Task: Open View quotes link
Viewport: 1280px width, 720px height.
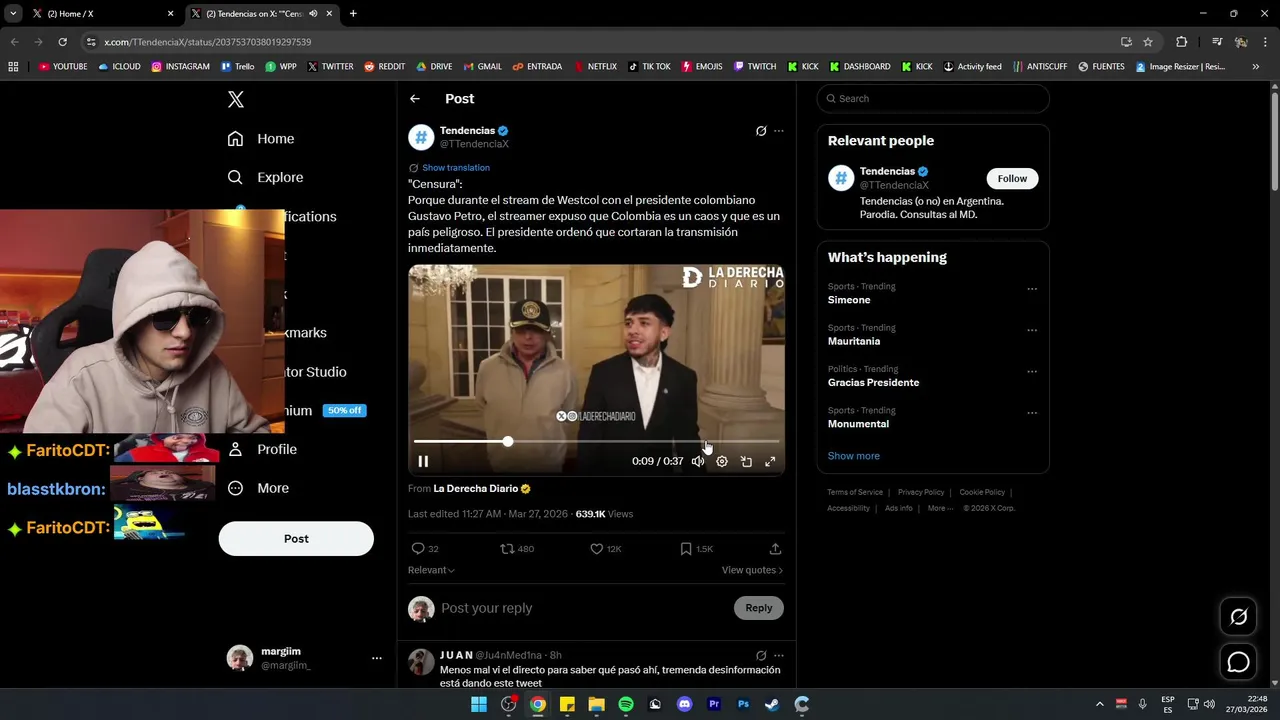Action: (752, 570)
